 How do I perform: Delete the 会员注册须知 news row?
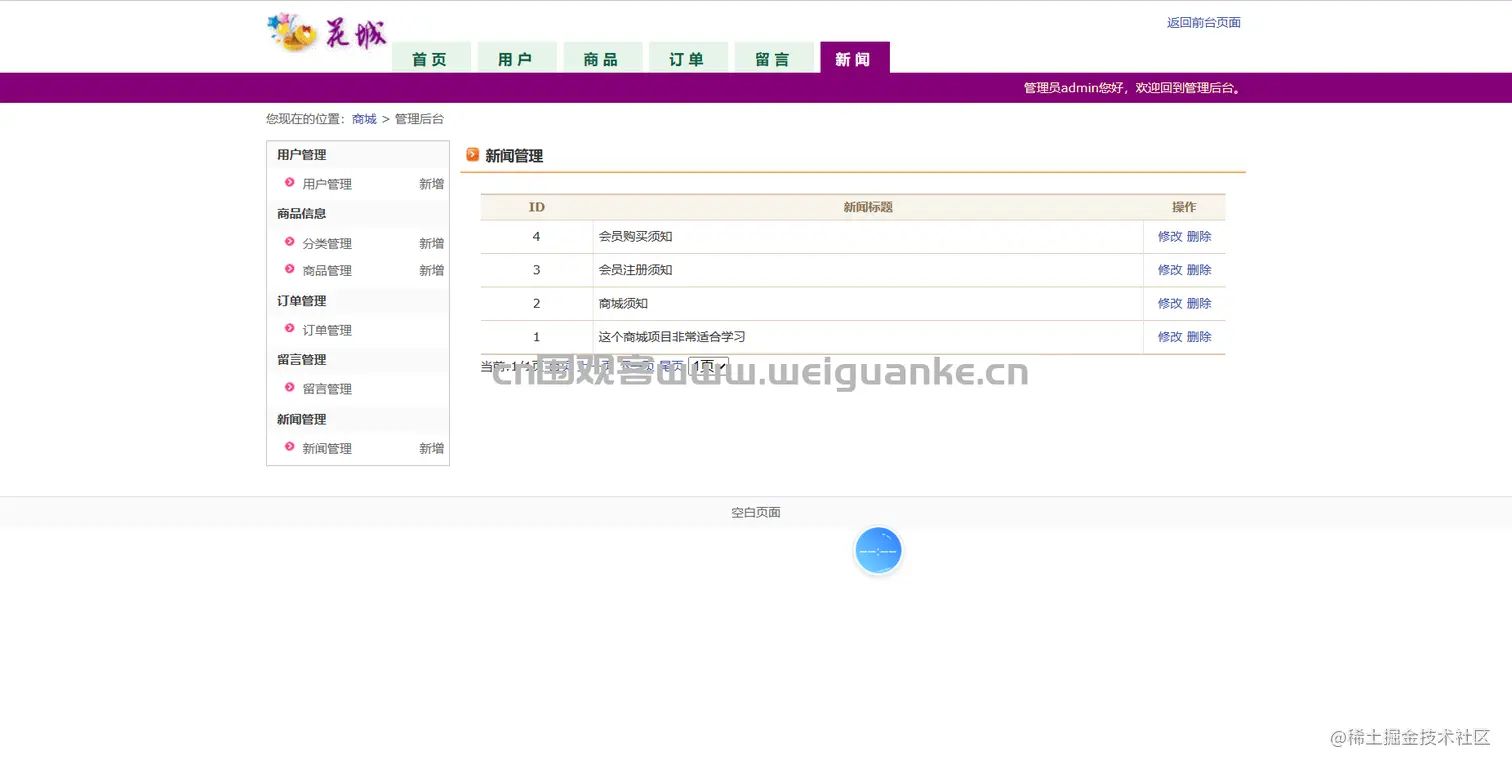tap(1199, 270)
